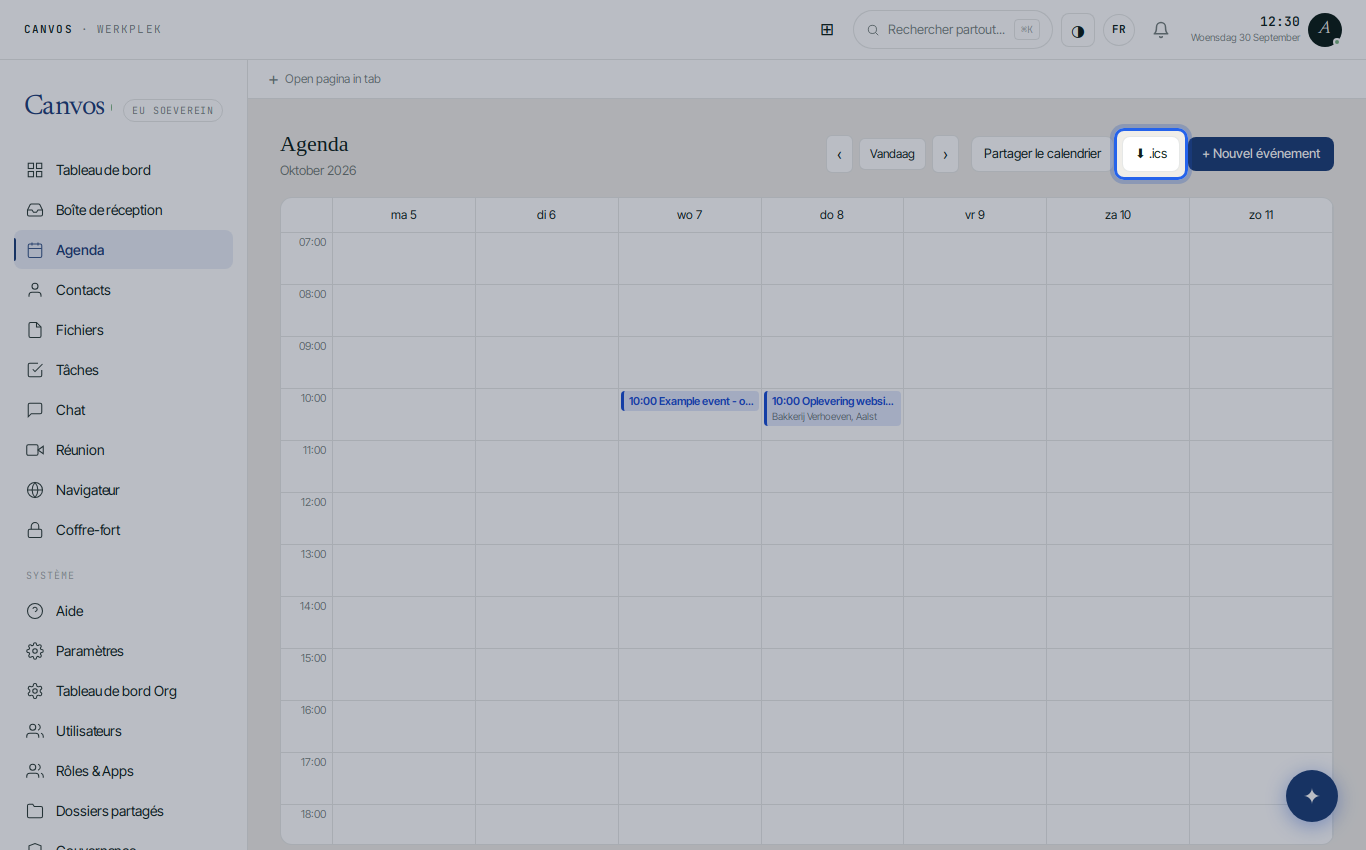Click the plus icon beside Open pagina in tab
The image size is (1366, 850).
tap(273, 80)
